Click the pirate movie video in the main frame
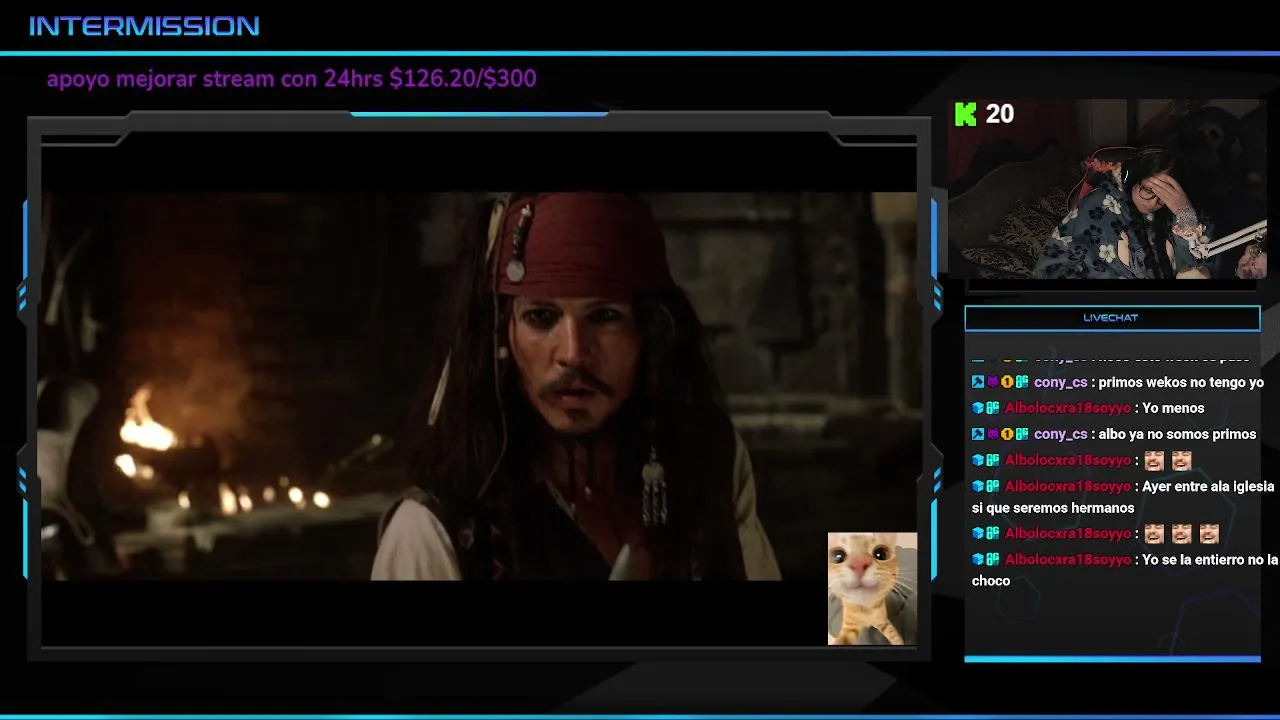1280x720 pixels. point(478,386)
